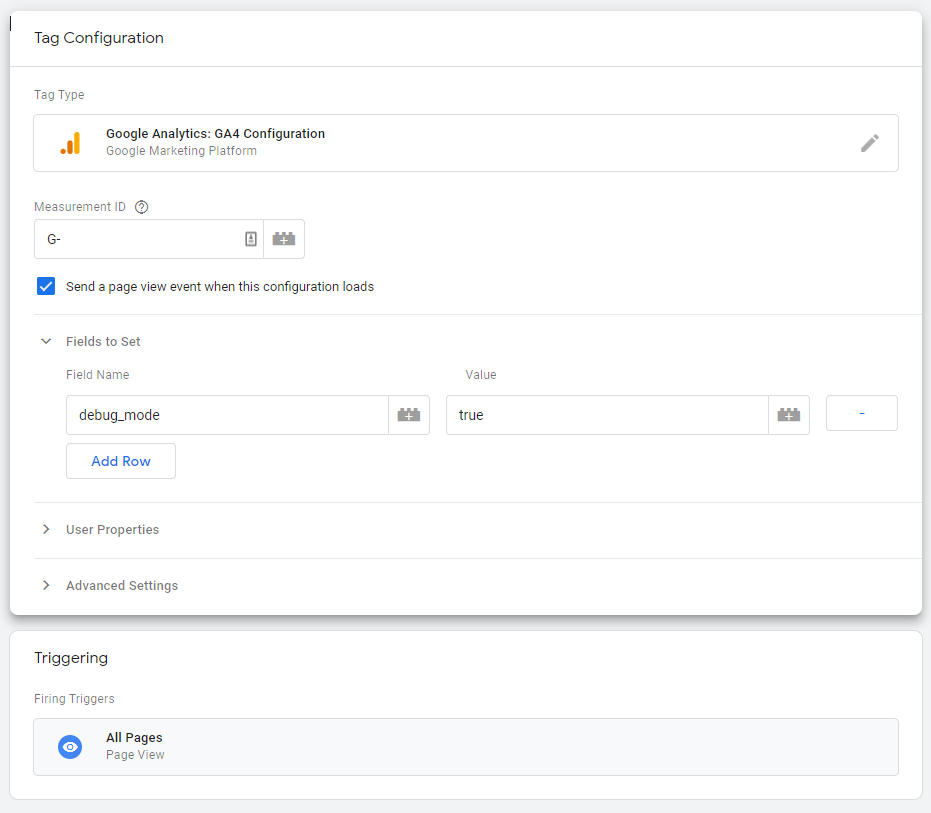
Task: Click the Triggering section heading
Action: click(x=71, y=658)
